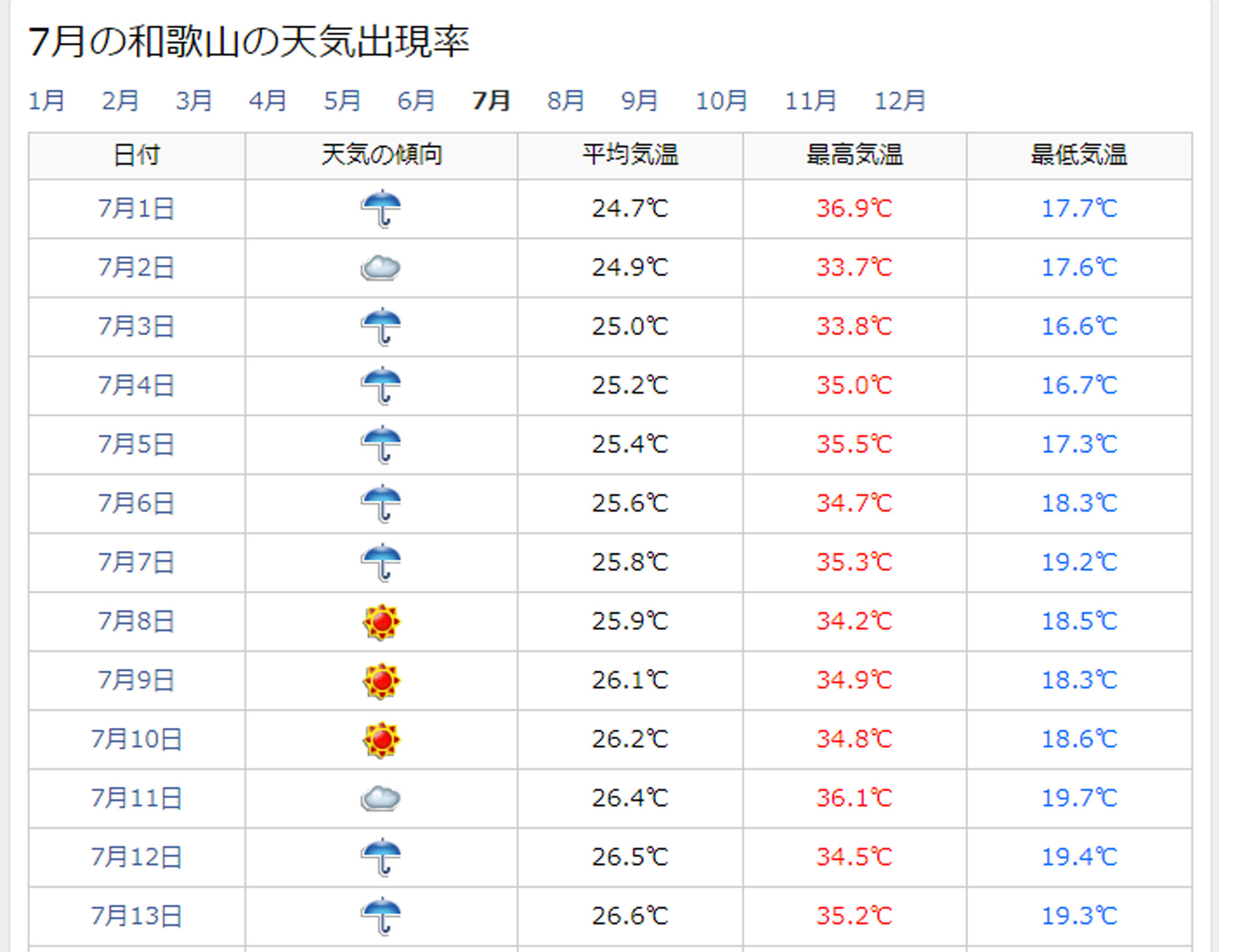Switch to the 4月 month tab
1236x952 pixels.
pyautogui.click(x=268, y=101)
